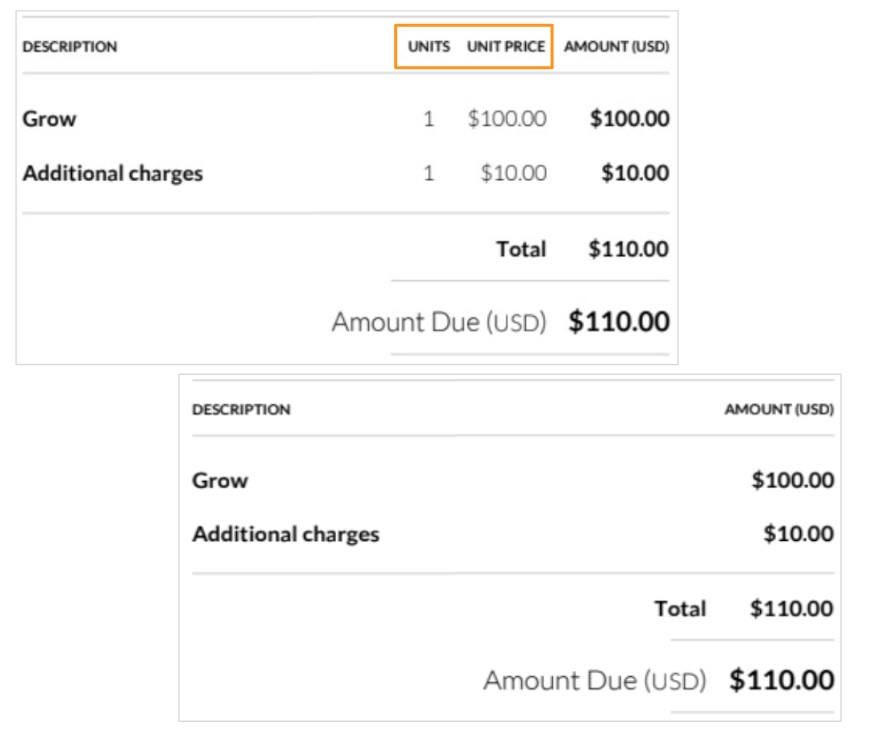Screen dimensions: 896x749
Task: Click the UNITS column header
Action: click(x=428, y=47)
